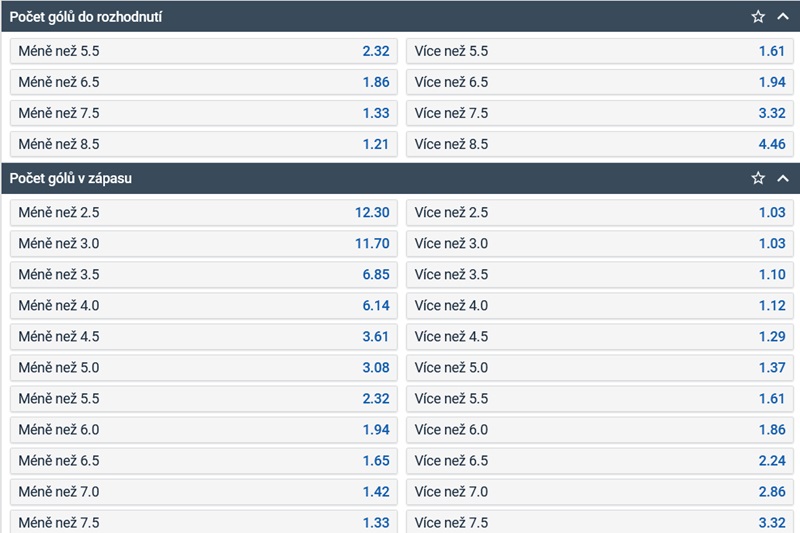Image resolution: width=800 pixels, height=533 pixels.
Task: Select 'Méně než 5.5' at odds 2.32 in top section
Action: tap(204, 51)
